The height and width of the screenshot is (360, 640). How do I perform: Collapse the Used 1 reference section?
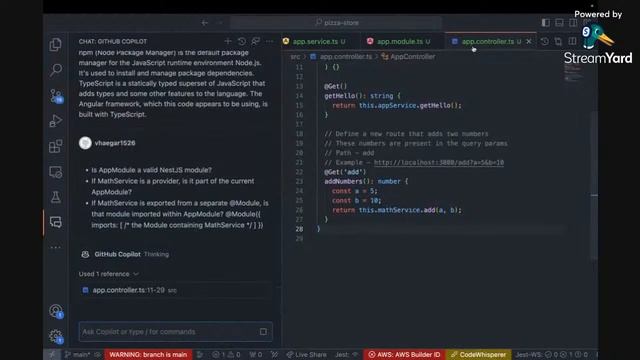(x=109, y=274)
